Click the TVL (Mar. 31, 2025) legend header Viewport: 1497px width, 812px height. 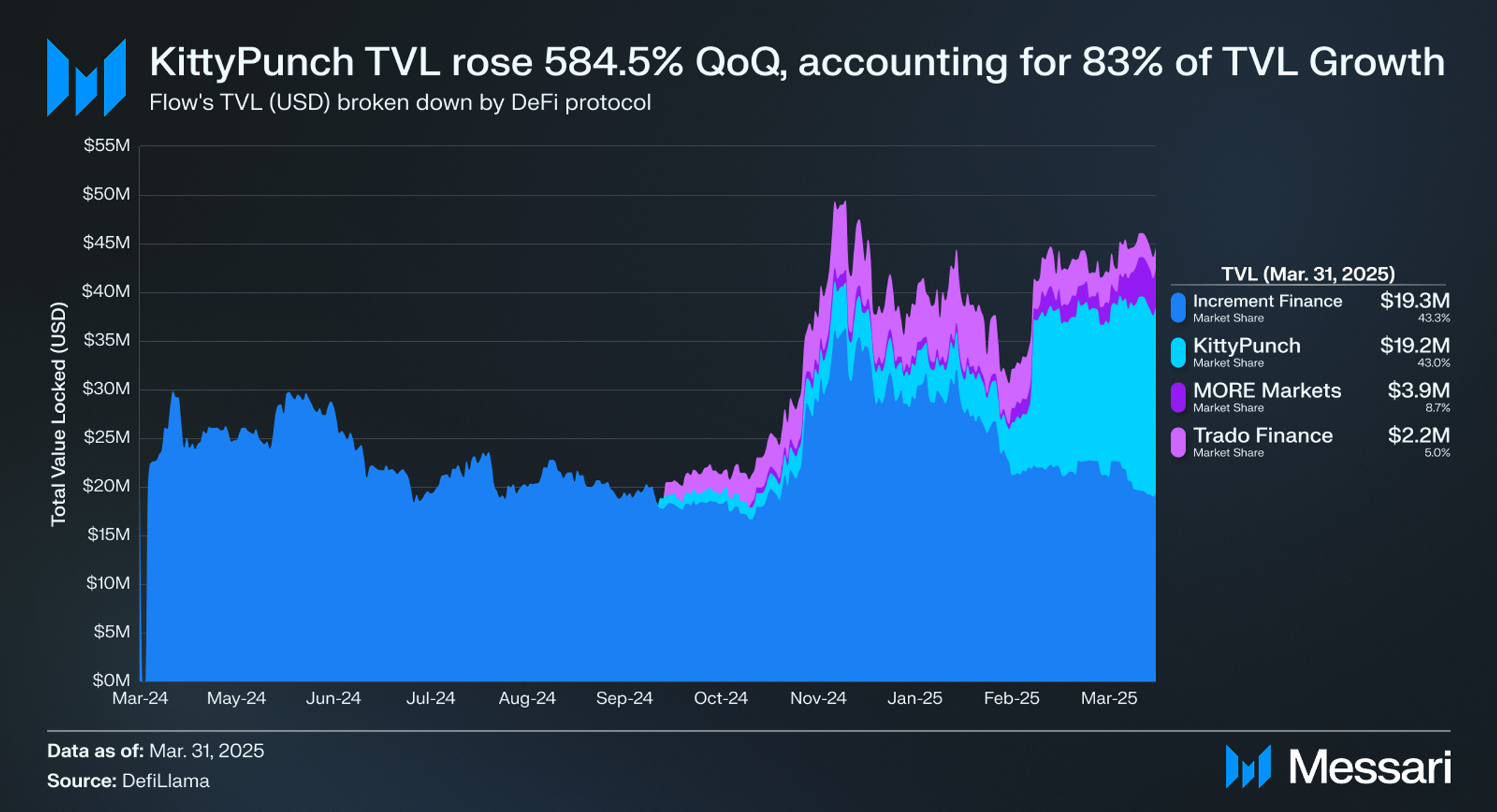pos(1308,274)
